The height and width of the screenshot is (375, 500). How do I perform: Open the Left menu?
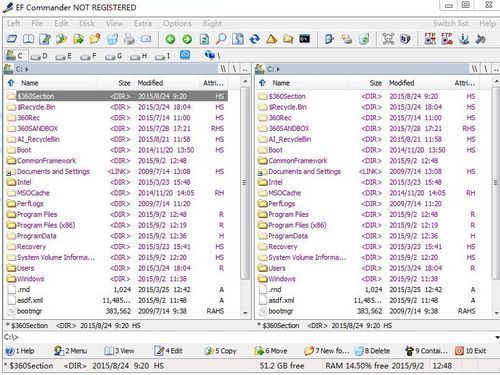(14, 23)
